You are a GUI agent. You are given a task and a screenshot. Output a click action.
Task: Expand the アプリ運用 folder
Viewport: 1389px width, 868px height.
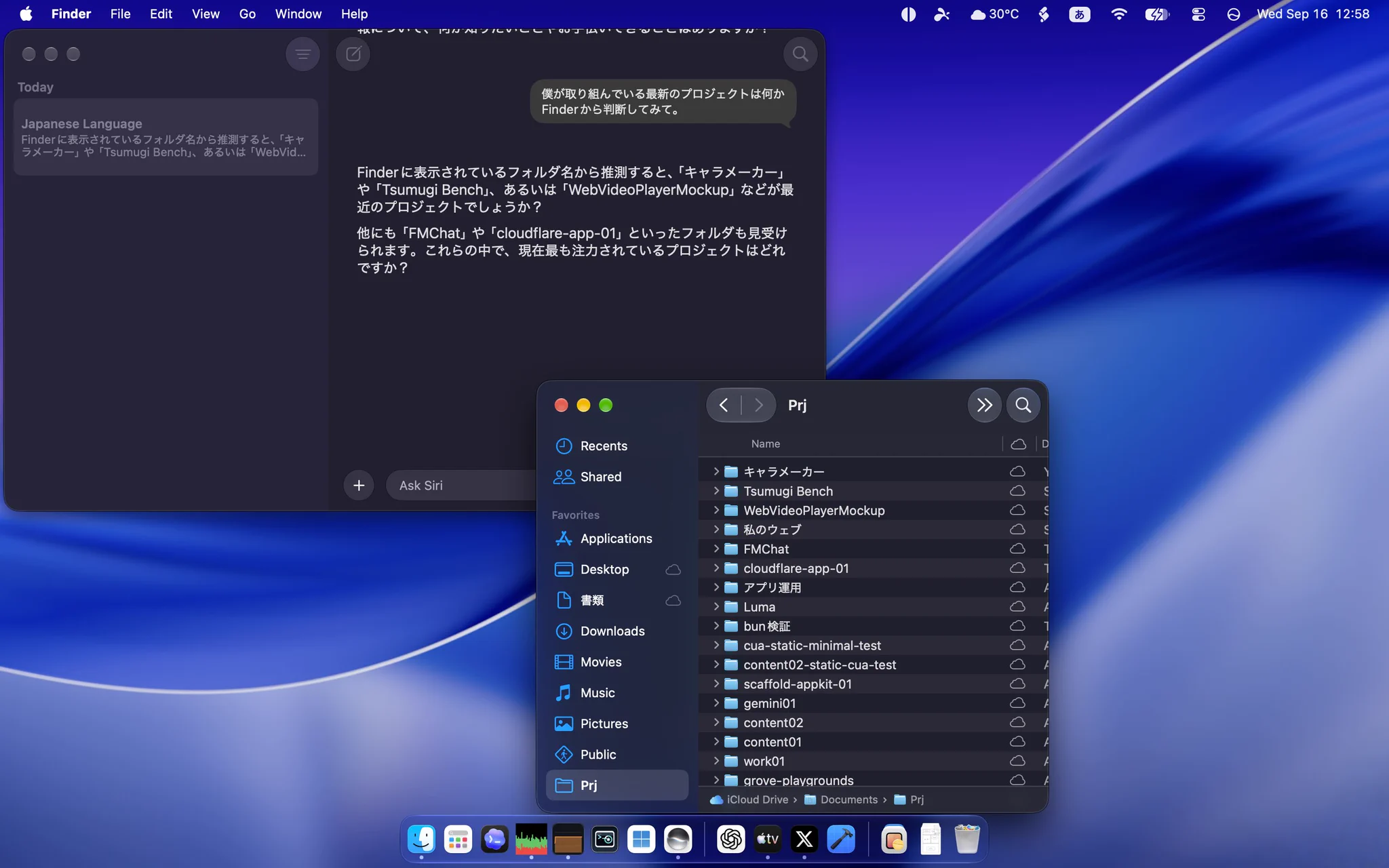click(716, 587)
